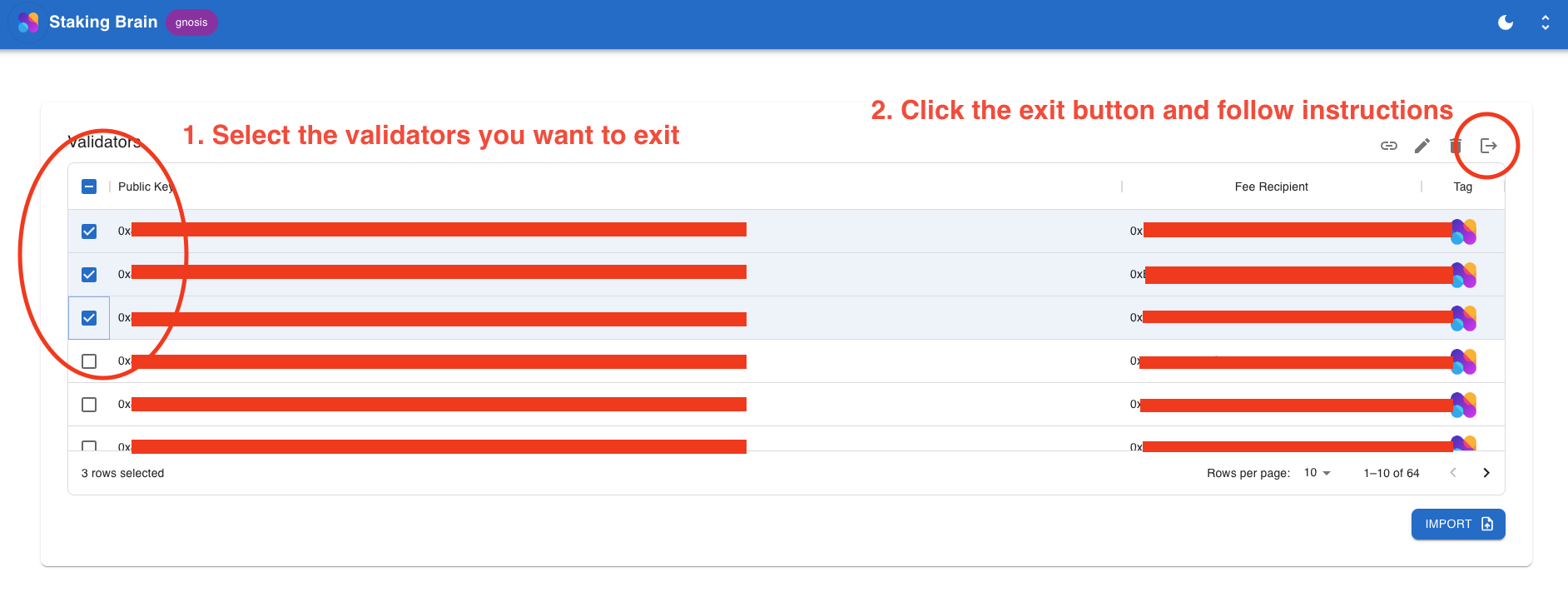Viewport: 1568px width, 607px height.
Task: Sort by Fee Recipient column header
Action: (x=1271, y=187)
